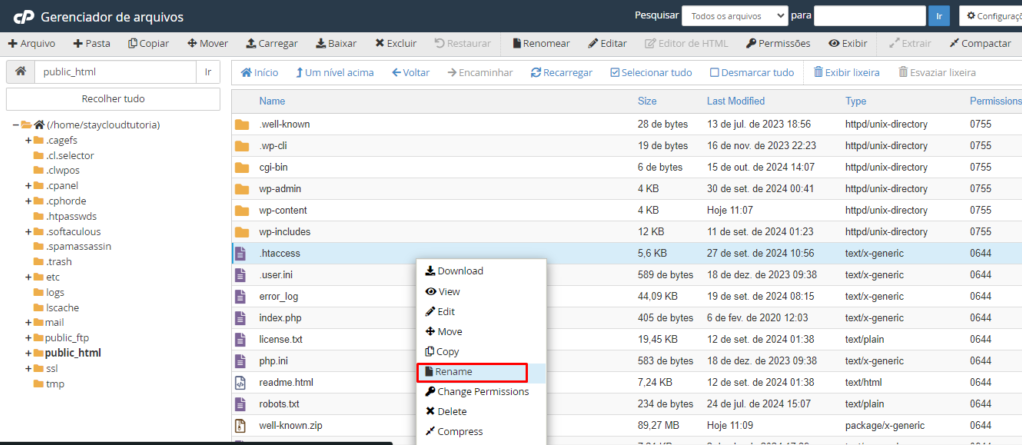Click Carregar upload toolbar button
The height and width of the screenshot is (445, 1022).
pyautogui.click(x=271, y=44)
